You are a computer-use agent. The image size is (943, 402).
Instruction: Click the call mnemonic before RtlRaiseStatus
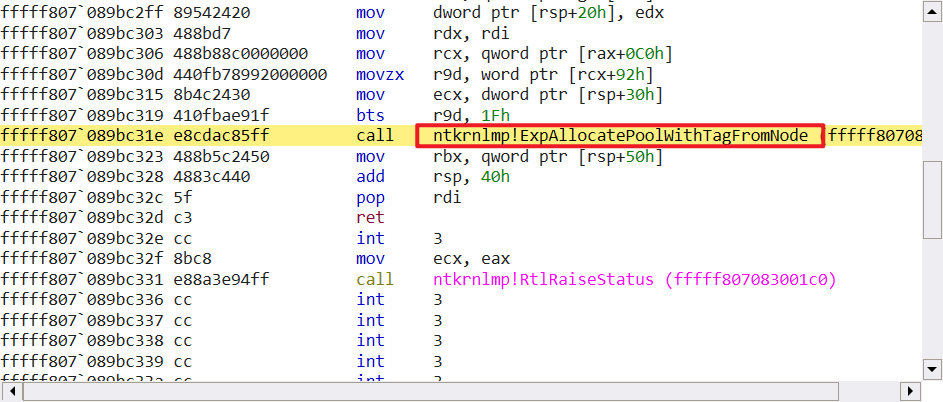375,280
